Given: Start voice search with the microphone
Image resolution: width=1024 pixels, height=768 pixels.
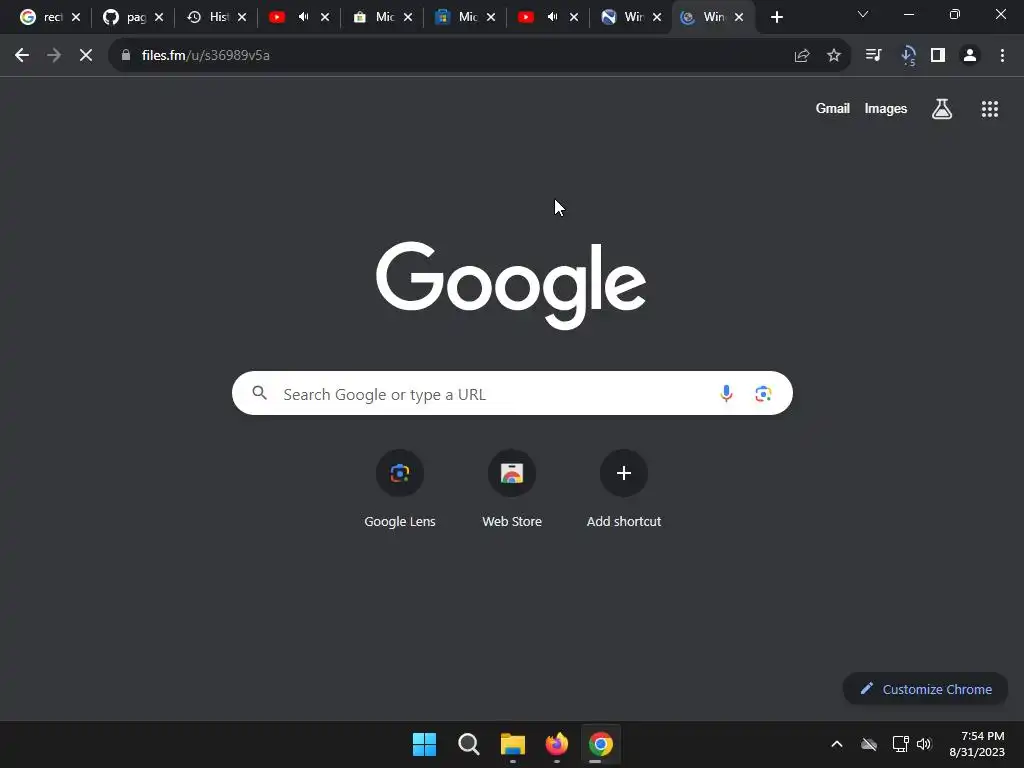Looking at the screenshot, I should pos(726,393).
